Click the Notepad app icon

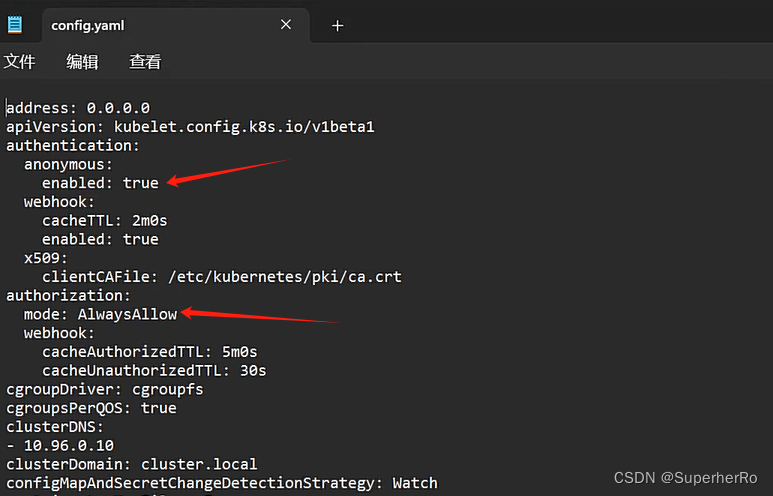(x=15, y=25)
